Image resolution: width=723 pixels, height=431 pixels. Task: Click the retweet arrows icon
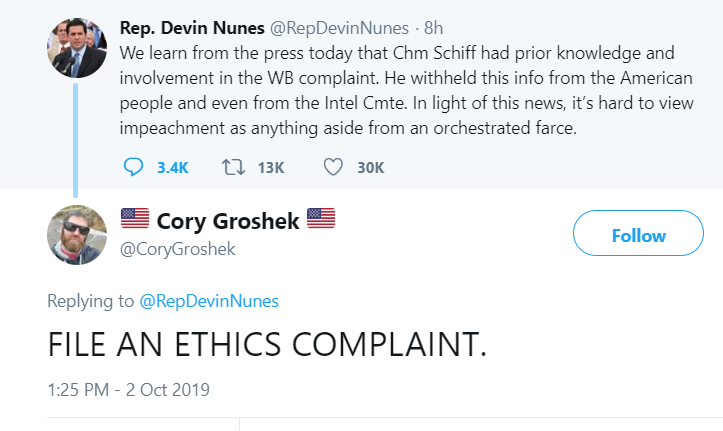pyautogui.click(x=233, y=167)
